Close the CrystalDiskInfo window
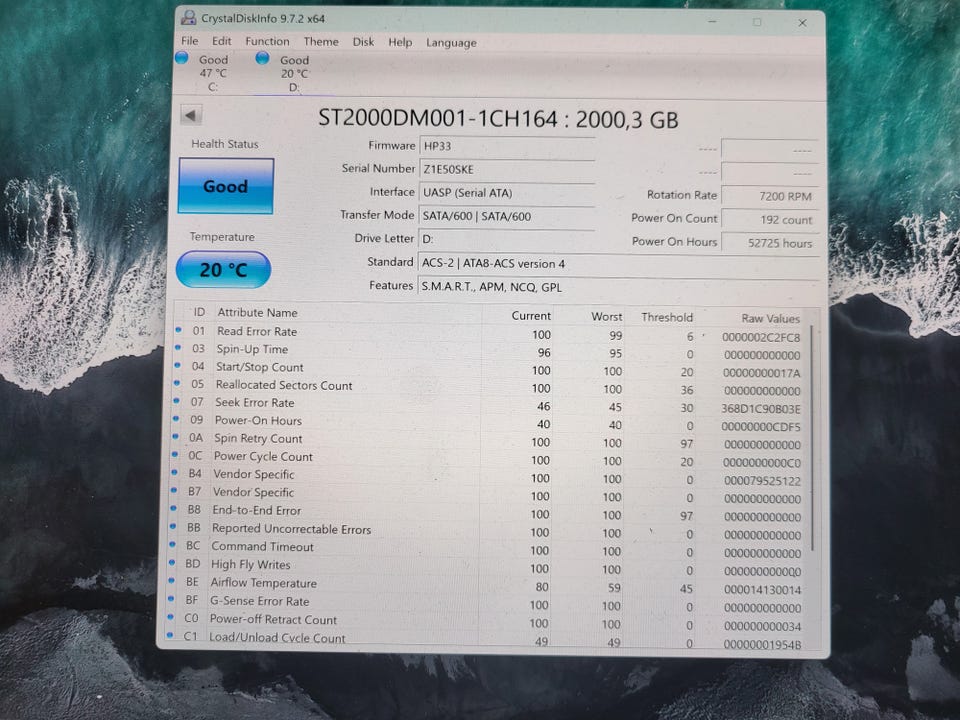Screen dimensions: 960x720 click(802, 23)
